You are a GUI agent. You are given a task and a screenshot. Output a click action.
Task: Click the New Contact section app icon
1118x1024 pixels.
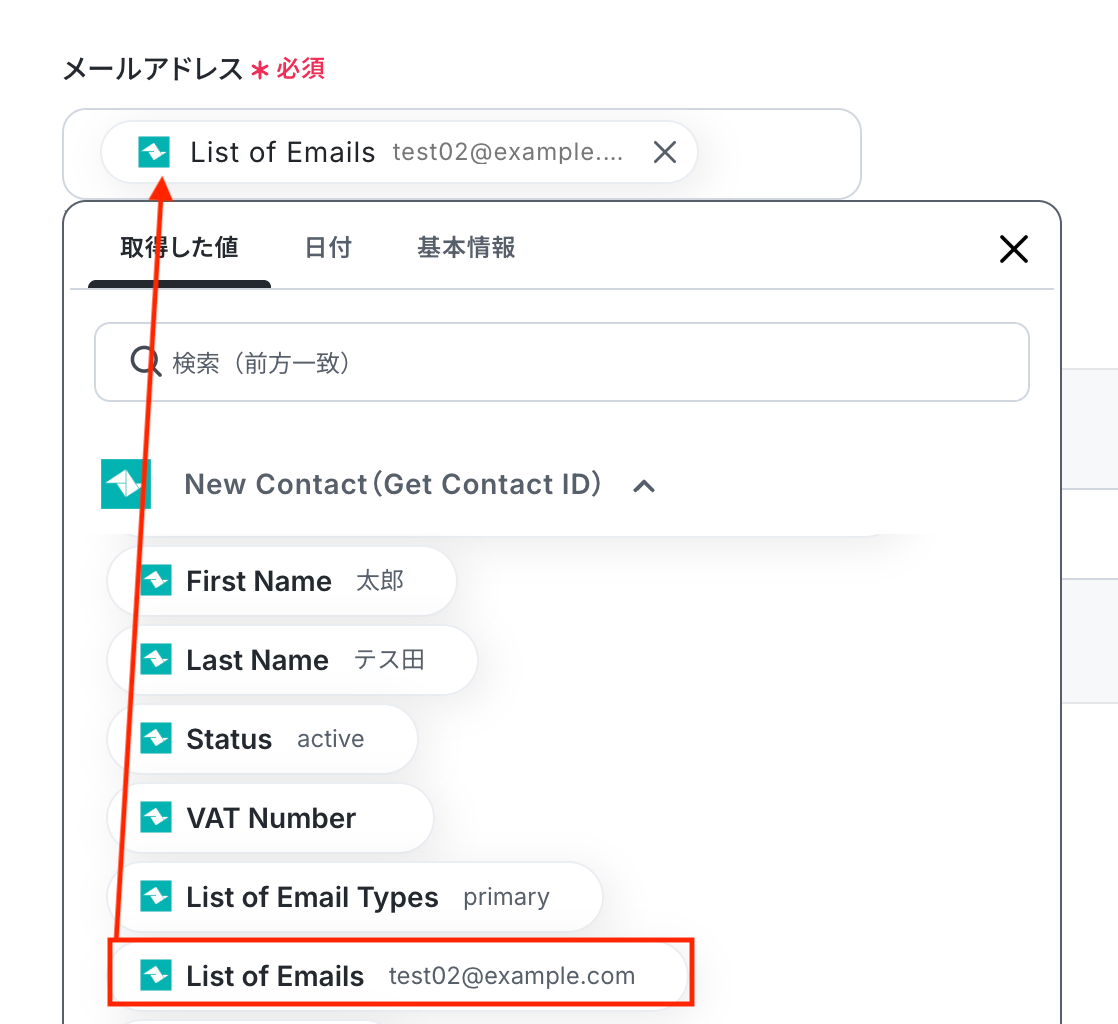click(x=125, y=484)
